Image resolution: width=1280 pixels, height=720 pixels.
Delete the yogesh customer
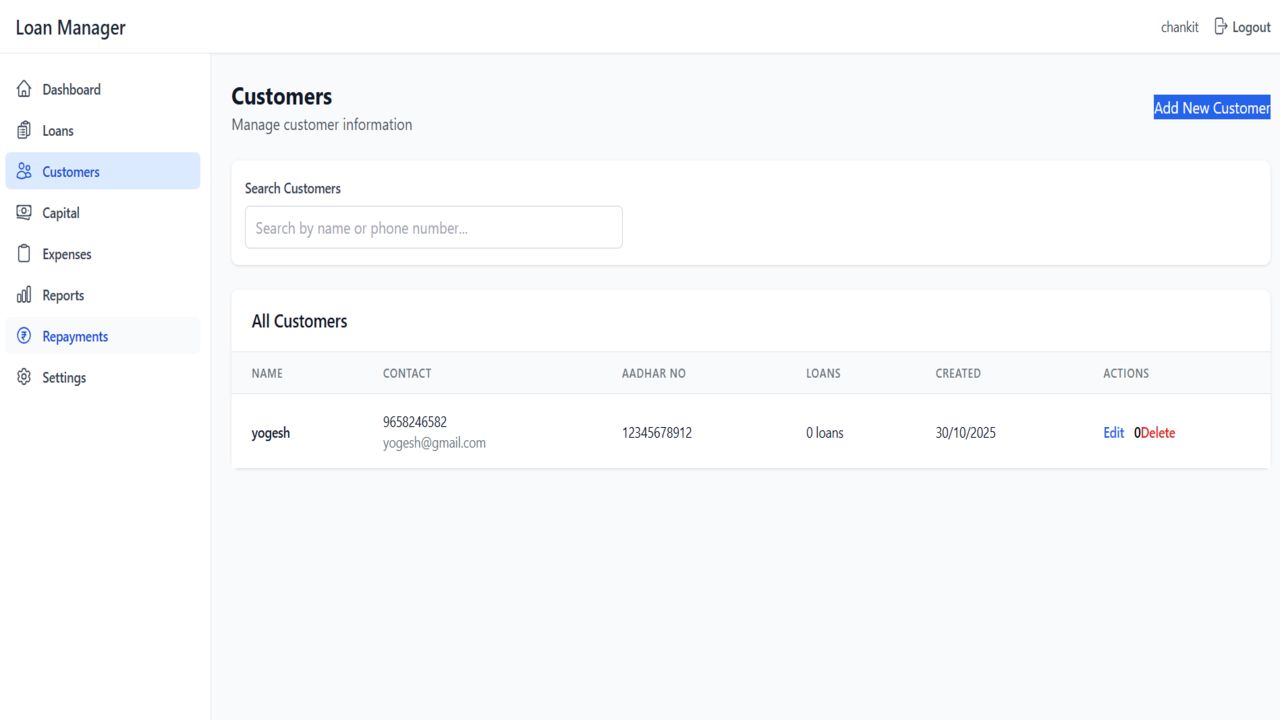tap(1158, 433)
